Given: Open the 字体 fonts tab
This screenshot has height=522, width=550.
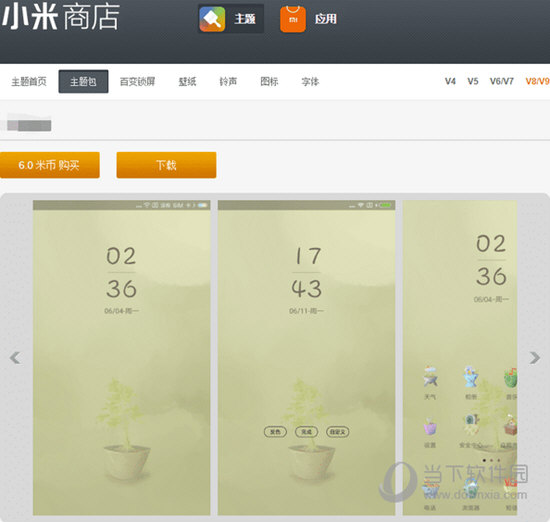Looking at the screenshot, I should coord(310,82).
